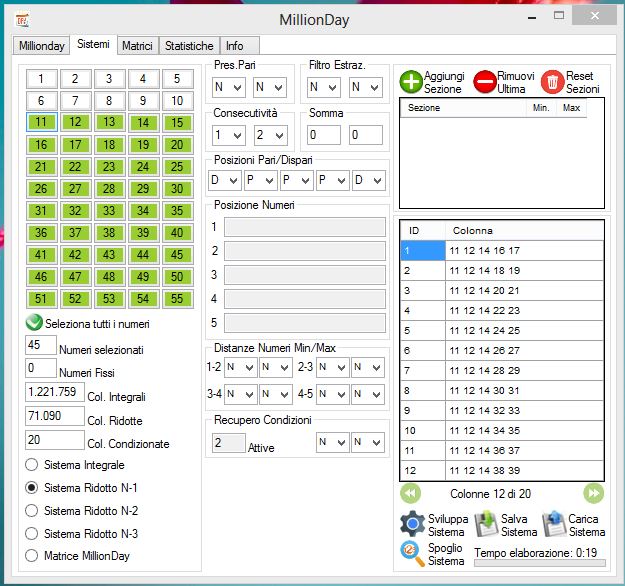Deselect number 11 in the grid
625x586 pixels.
tap(41, 122)
